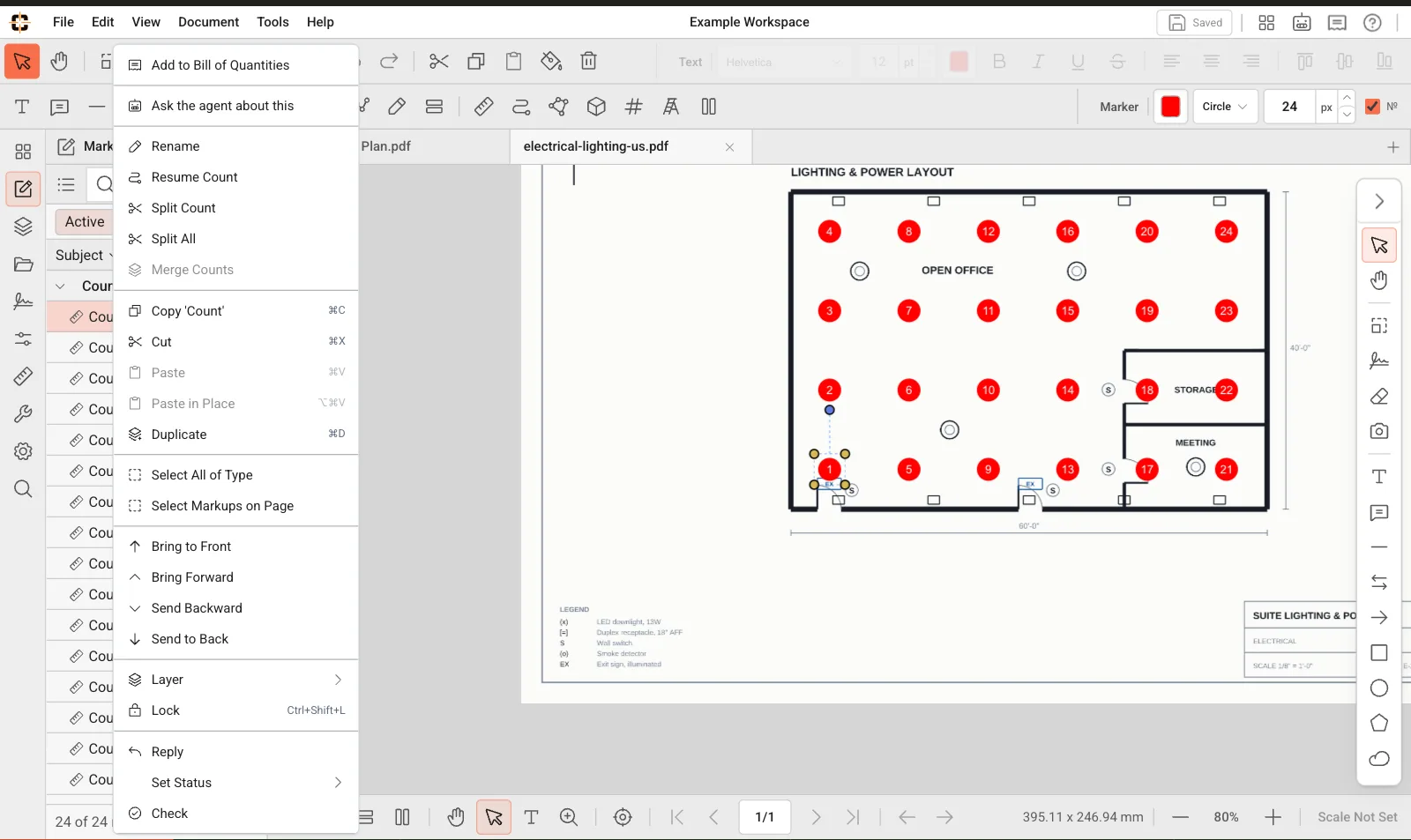
Task: Toggle the Active filter chip
Action: click(85, 222)
